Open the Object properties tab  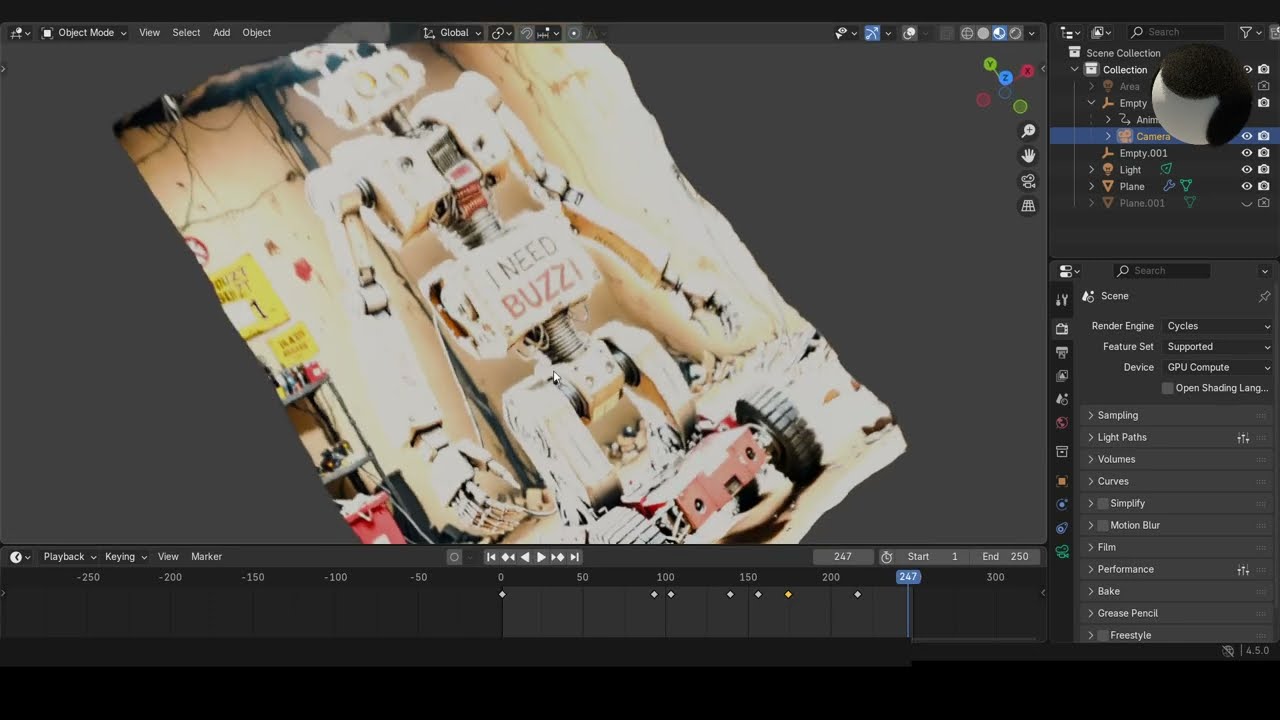tap(1062, 481)
